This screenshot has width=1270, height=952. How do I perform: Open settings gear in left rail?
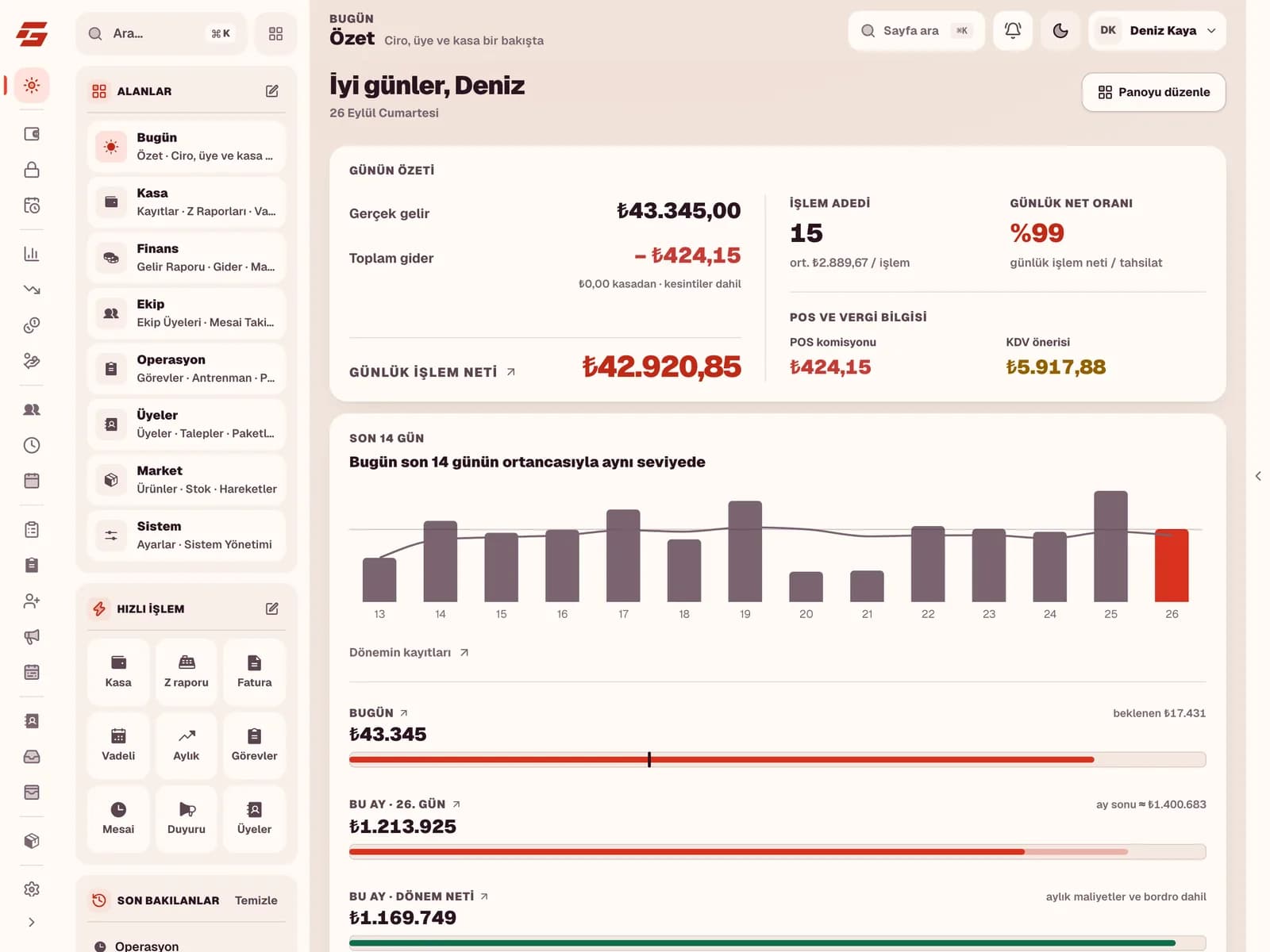[x=32, y=889]
